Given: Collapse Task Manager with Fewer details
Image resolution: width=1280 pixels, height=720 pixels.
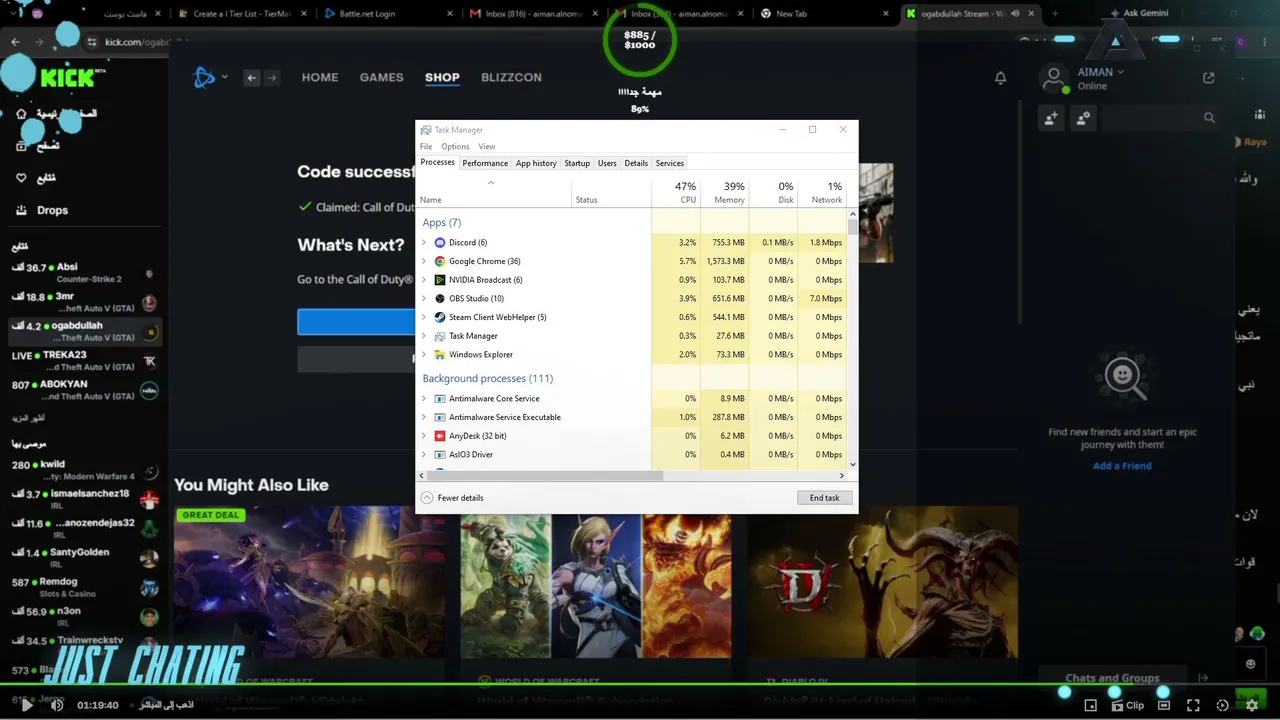Looking at the screenshot, I should coord(452,498).
